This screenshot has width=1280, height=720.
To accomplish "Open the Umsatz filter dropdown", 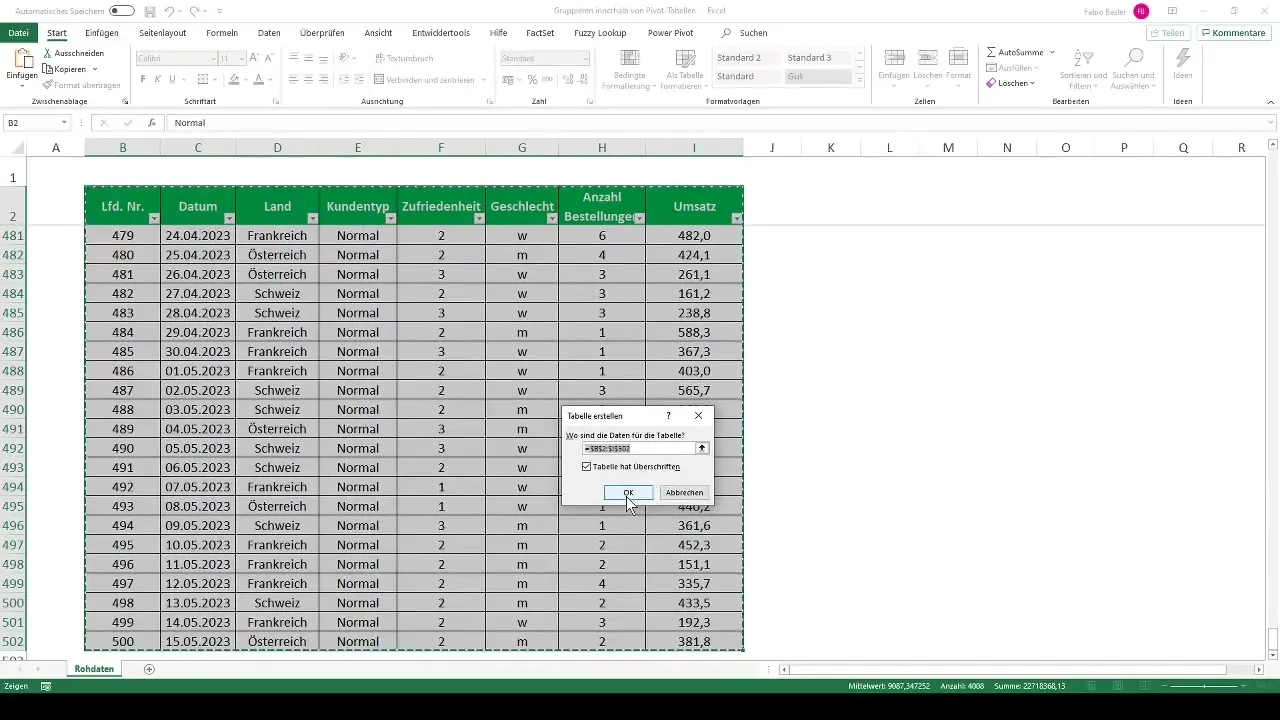I will (737, 218).
